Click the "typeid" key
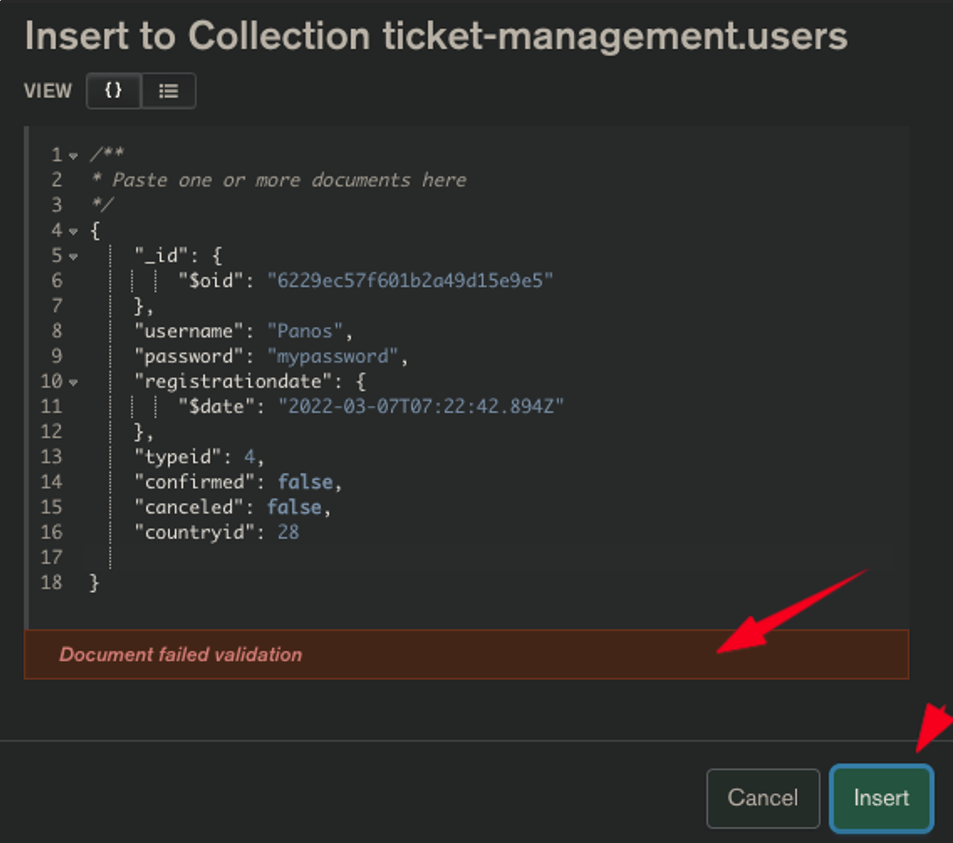 177,456
